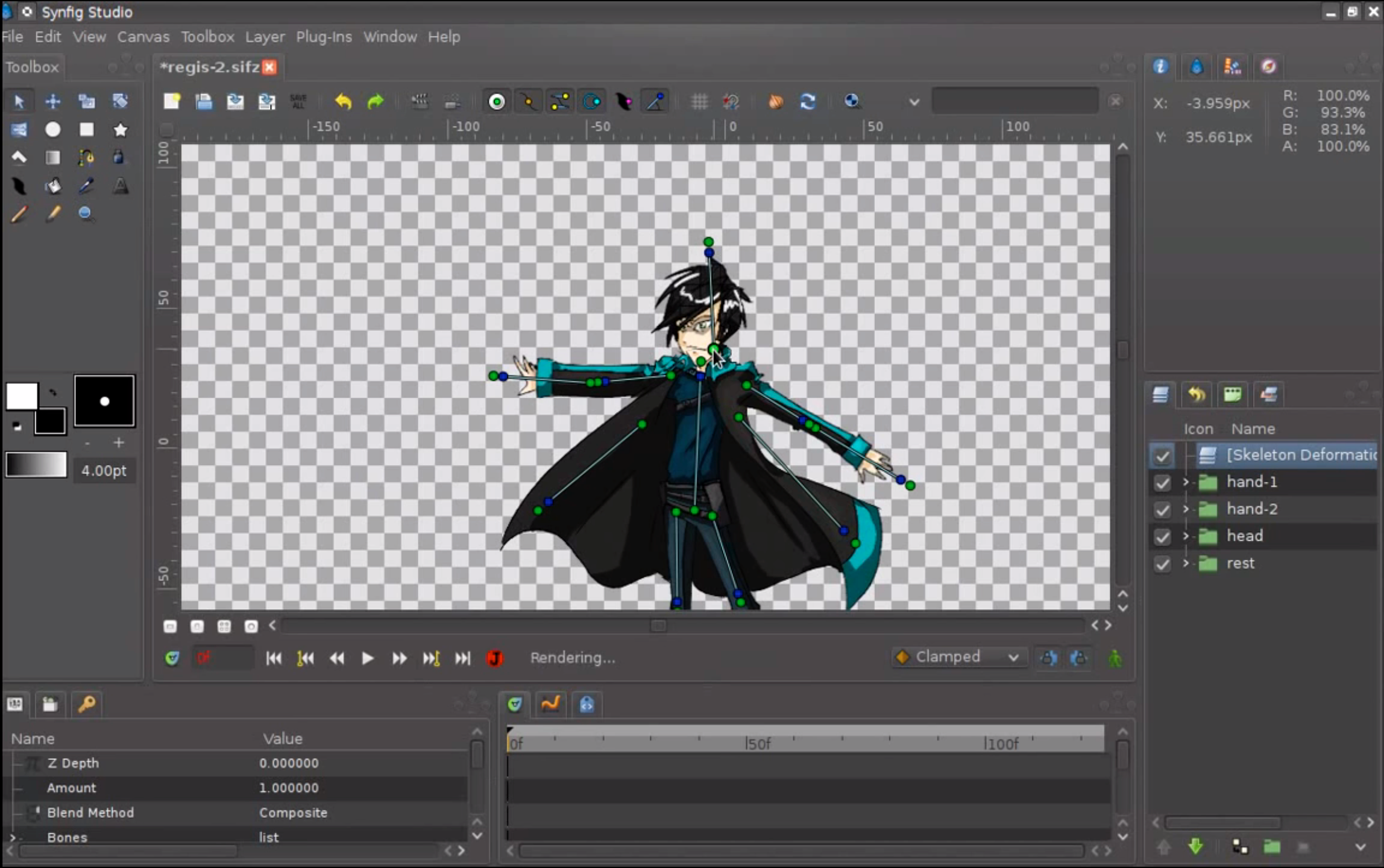Expand the rest layer group
Screen dimensions: 1384x868
pyautogui.click(x=1186, y=563)
